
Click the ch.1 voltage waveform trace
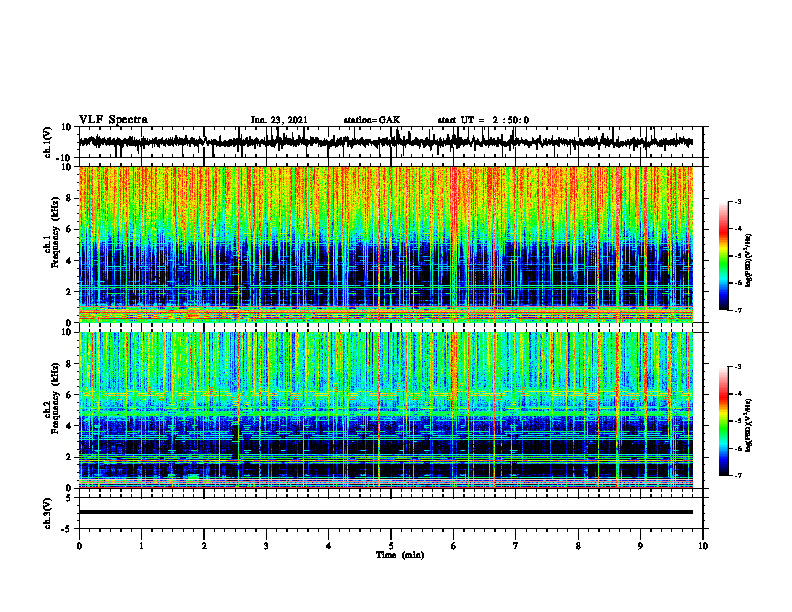tap(385, 142)
